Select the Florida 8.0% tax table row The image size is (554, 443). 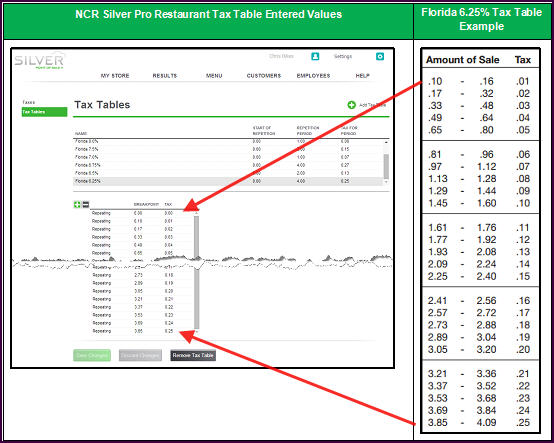[x=228, y=141]
